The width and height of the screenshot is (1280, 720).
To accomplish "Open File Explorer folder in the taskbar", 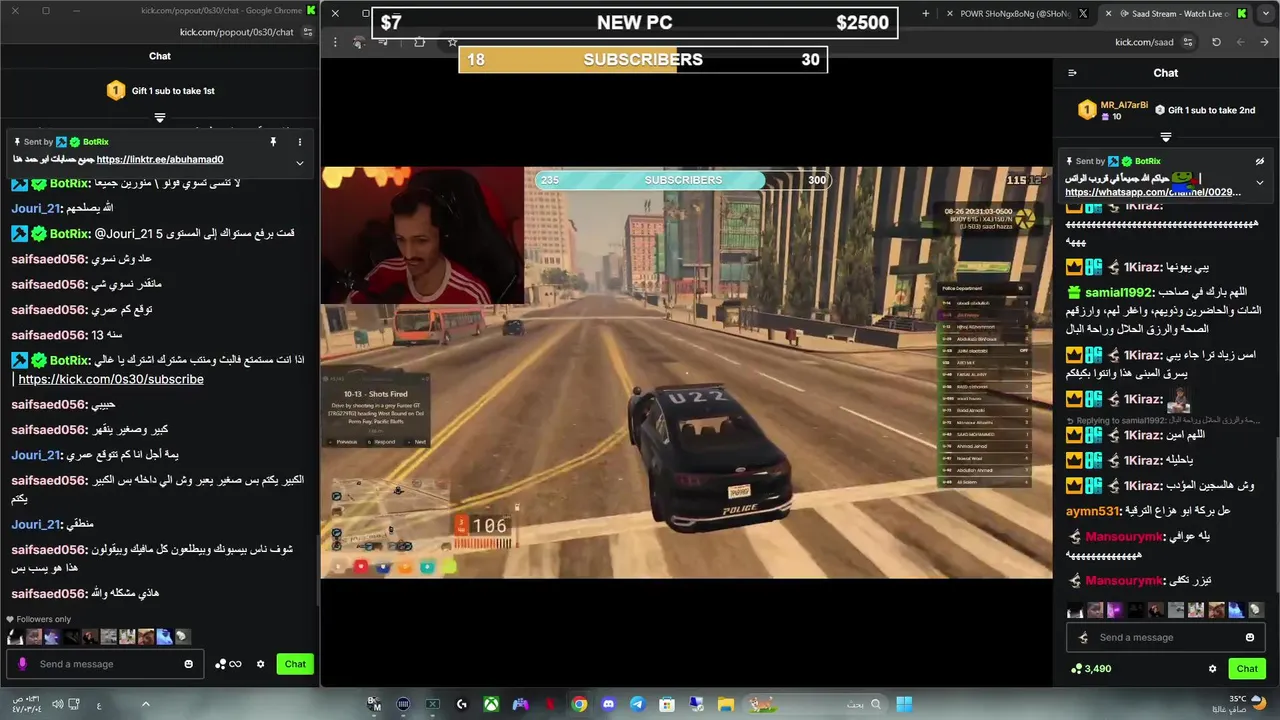I will [x=725, y=704].
